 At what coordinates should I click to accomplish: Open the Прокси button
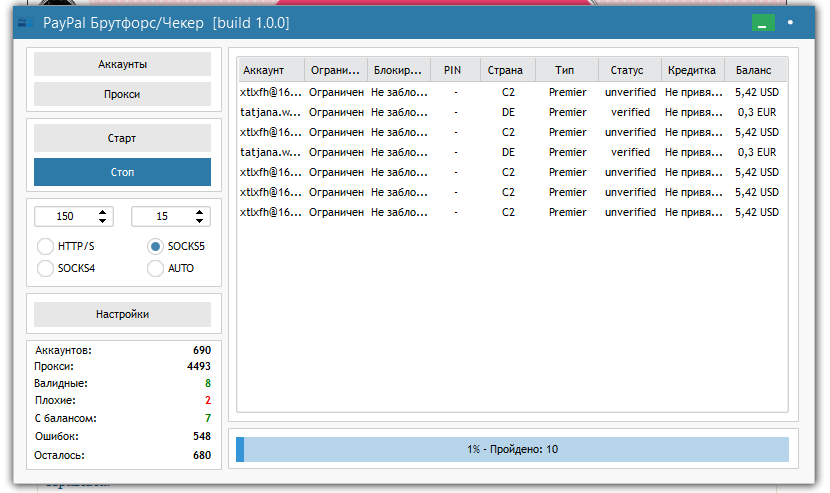(122, 94)
